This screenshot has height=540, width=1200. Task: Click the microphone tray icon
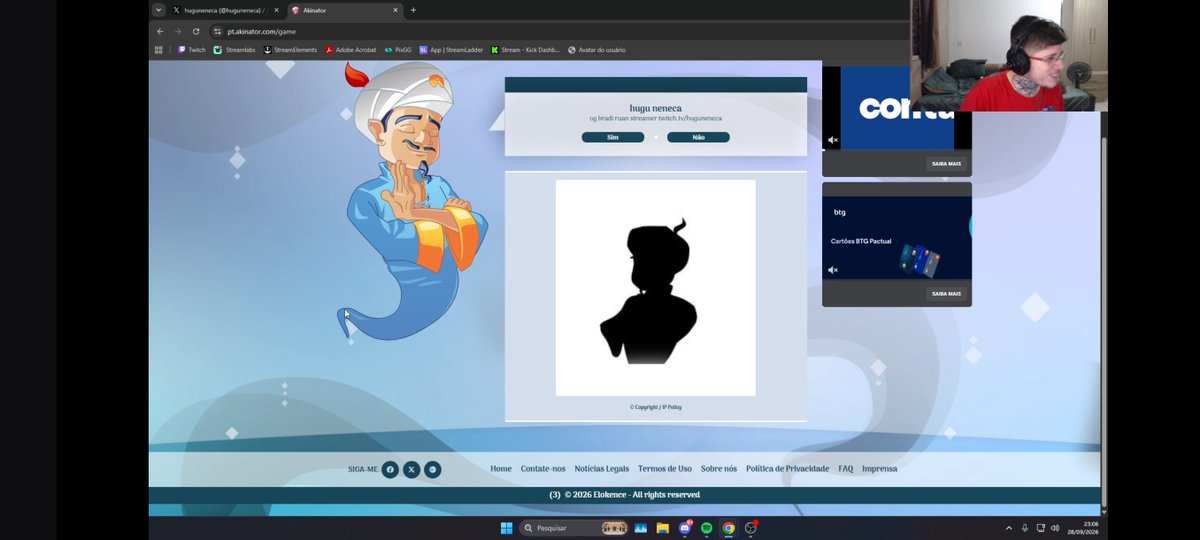1024,528
